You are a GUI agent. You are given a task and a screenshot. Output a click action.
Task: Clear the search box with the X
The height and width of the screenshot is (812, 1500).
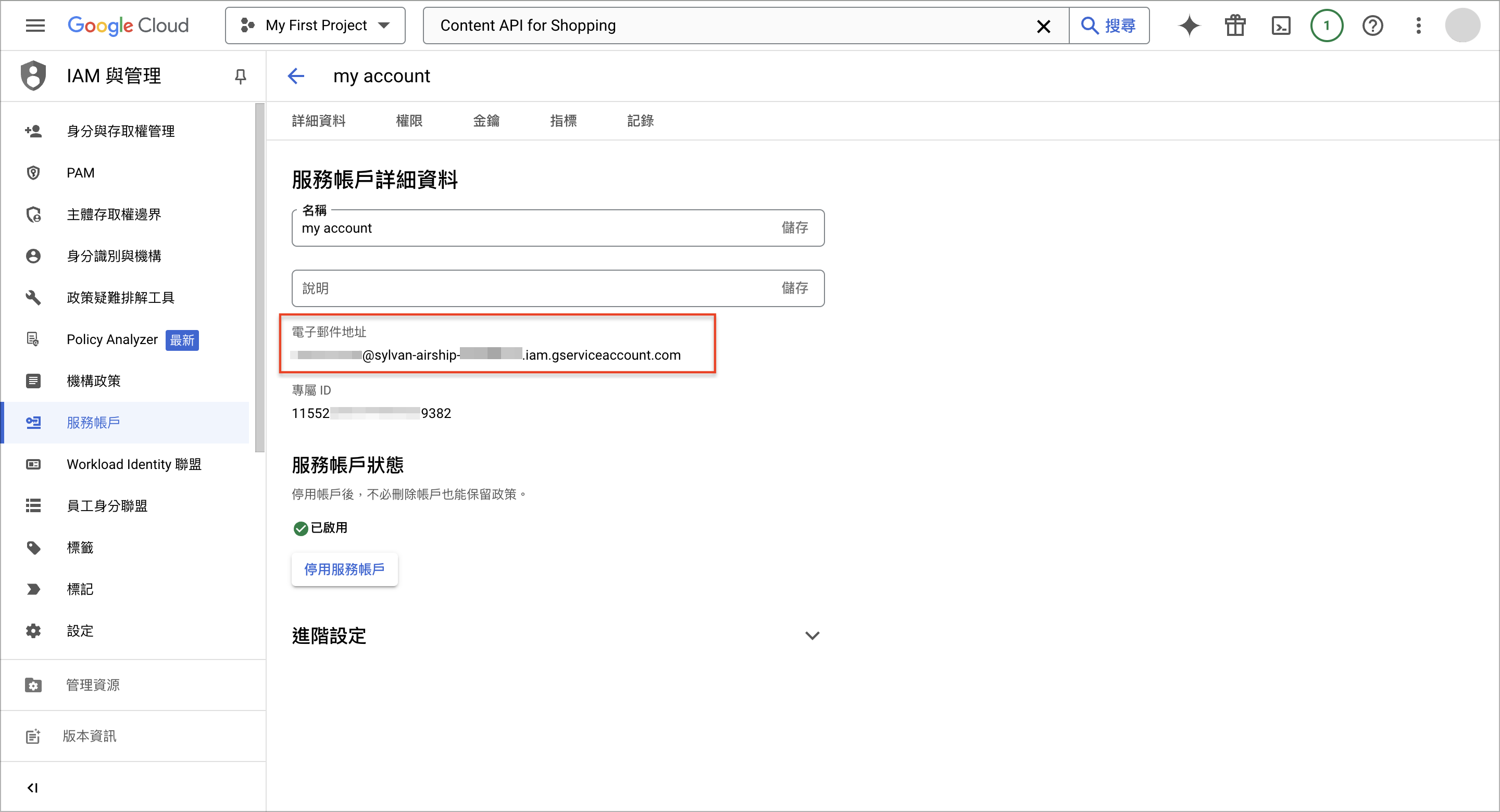[x=1043, y=26]
